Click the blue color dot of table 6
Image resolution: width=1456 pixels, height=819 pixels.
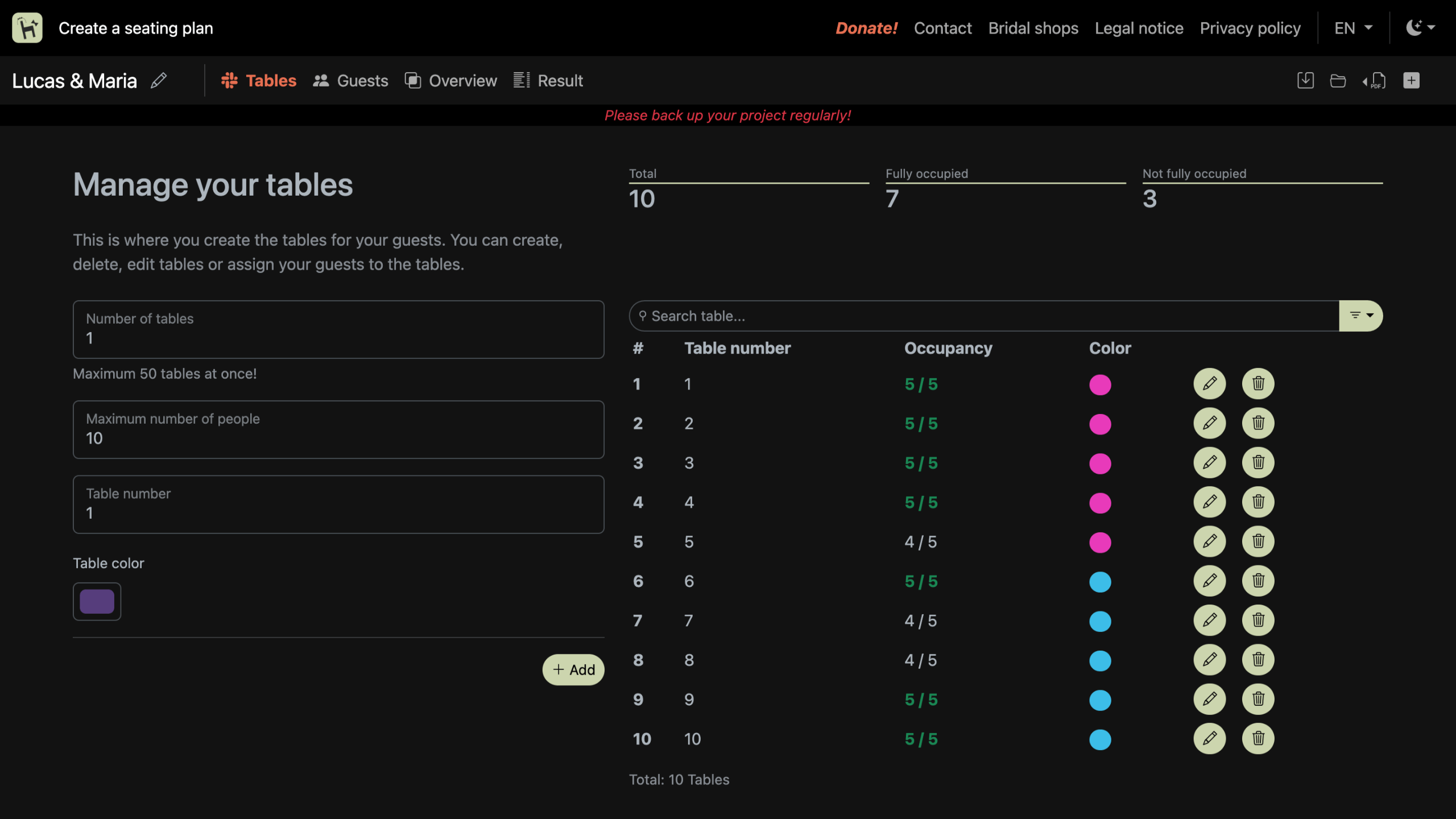pyautogui.click(x=1100, y=582)
